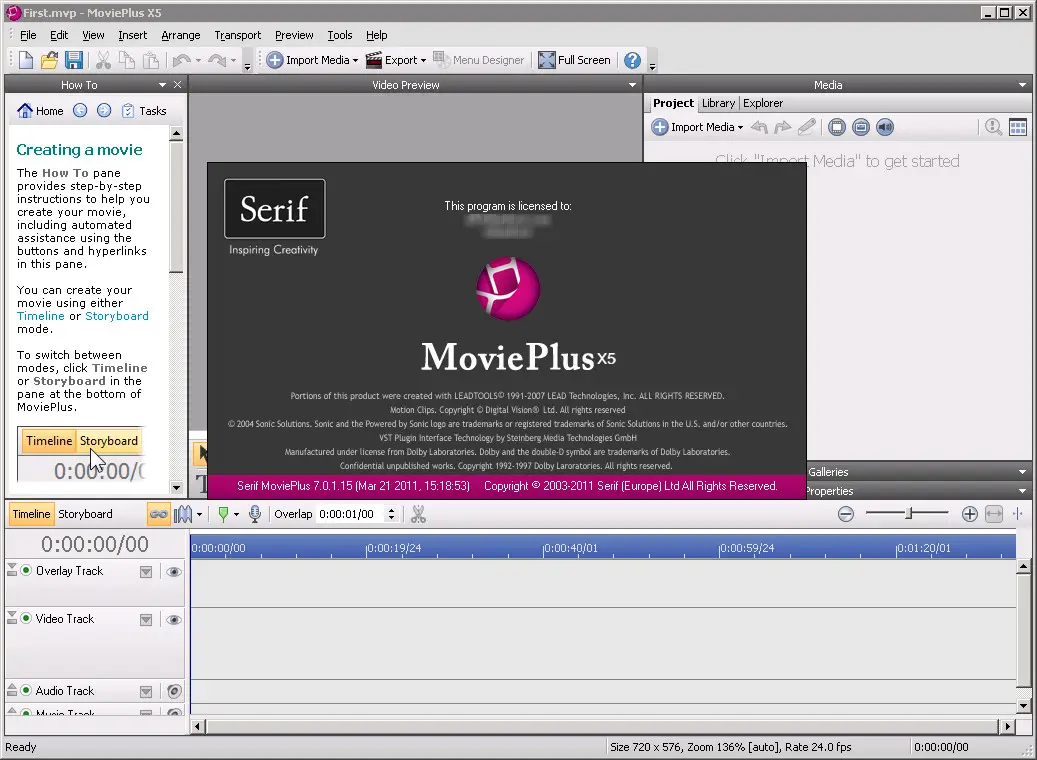Open the Overlay Track options dropdown
The image size is (1037, 760).
(146, 571)
